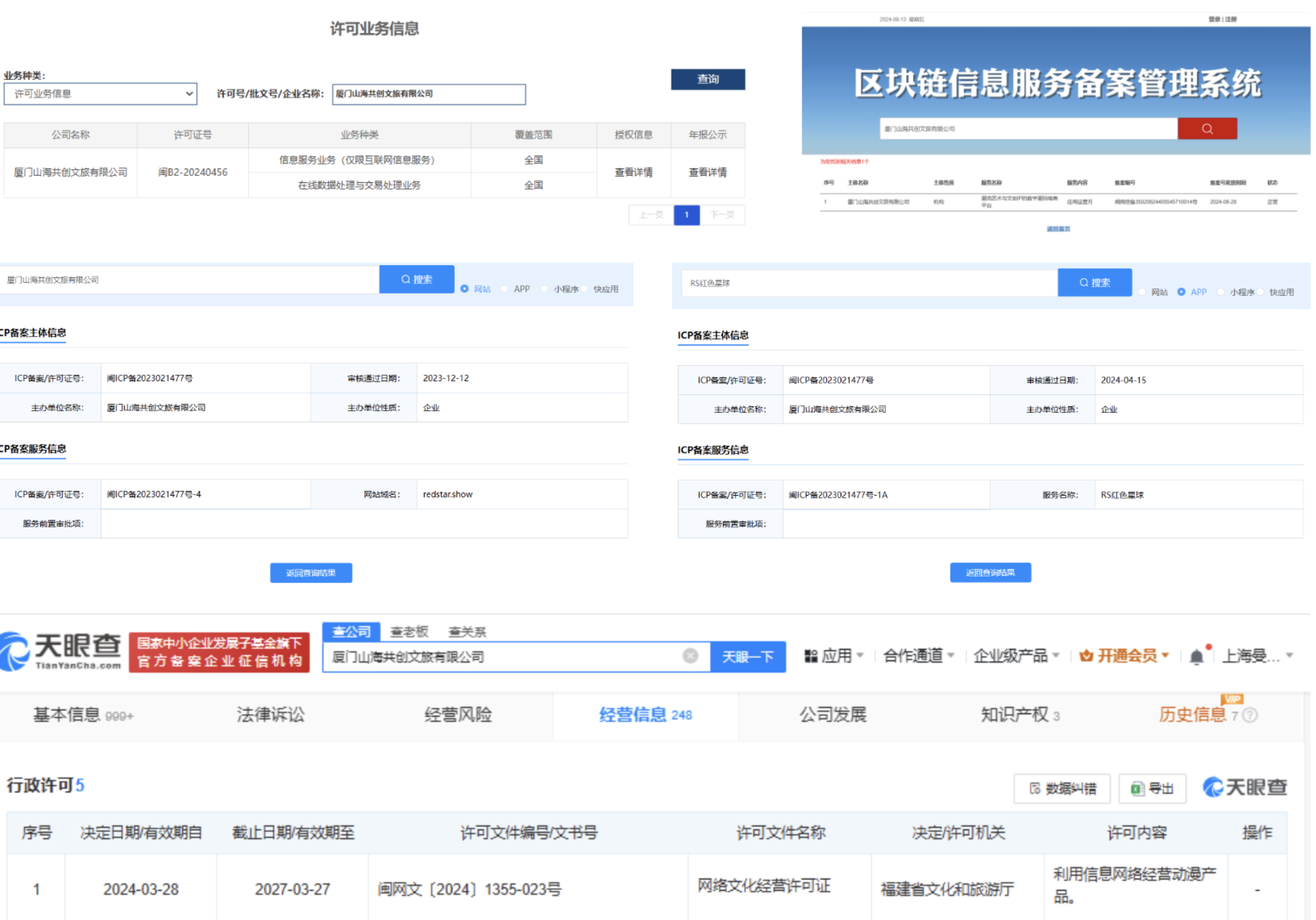
Task: Expand the 开通会员 dropdown arrow
Action: click(x=1165, y=655)
